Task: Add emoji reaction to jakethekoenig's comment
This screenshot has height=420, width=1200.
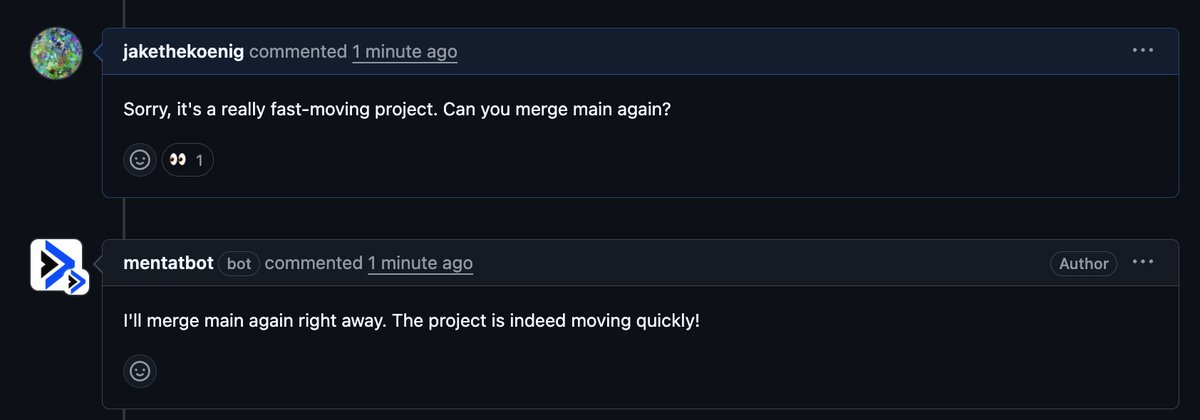Action: click(x=140, y=160)
